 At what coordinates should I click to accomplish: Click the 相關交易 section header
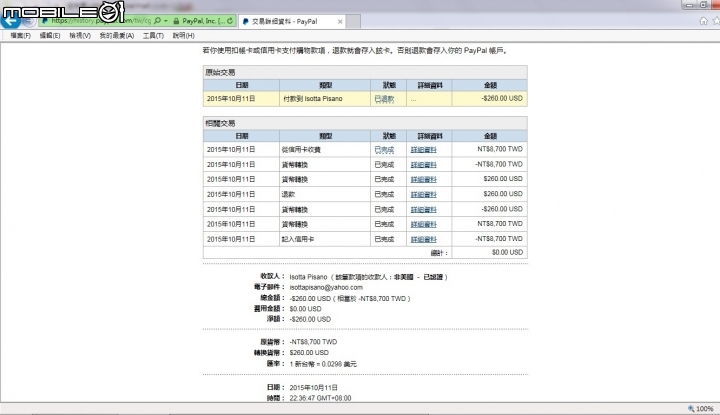point(365,123)
